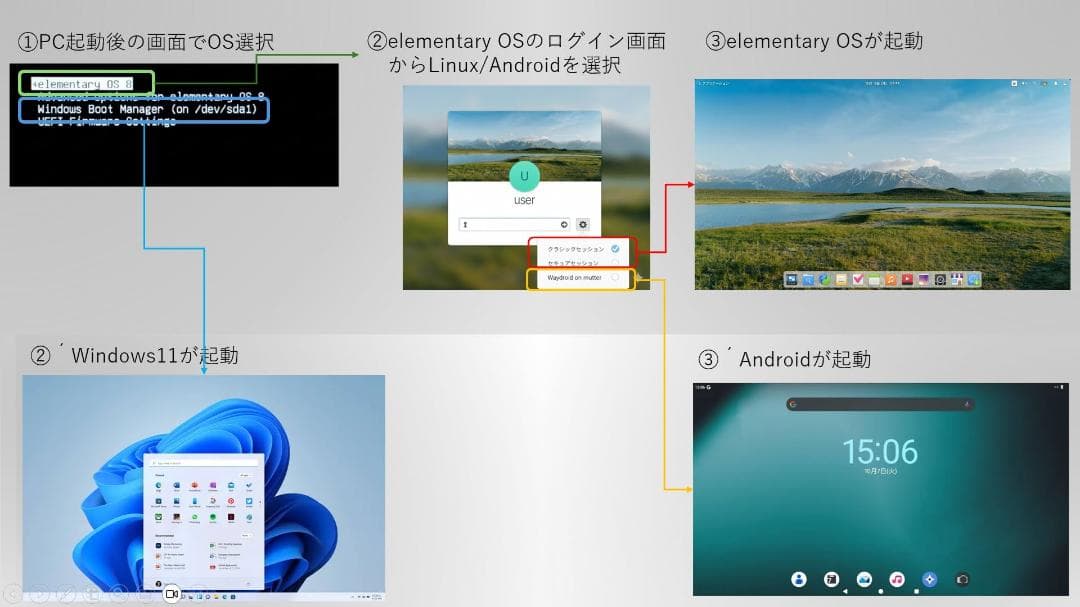Choose the Waydroid on mutter session
The image size is (1080, 607).
point(582,278)
